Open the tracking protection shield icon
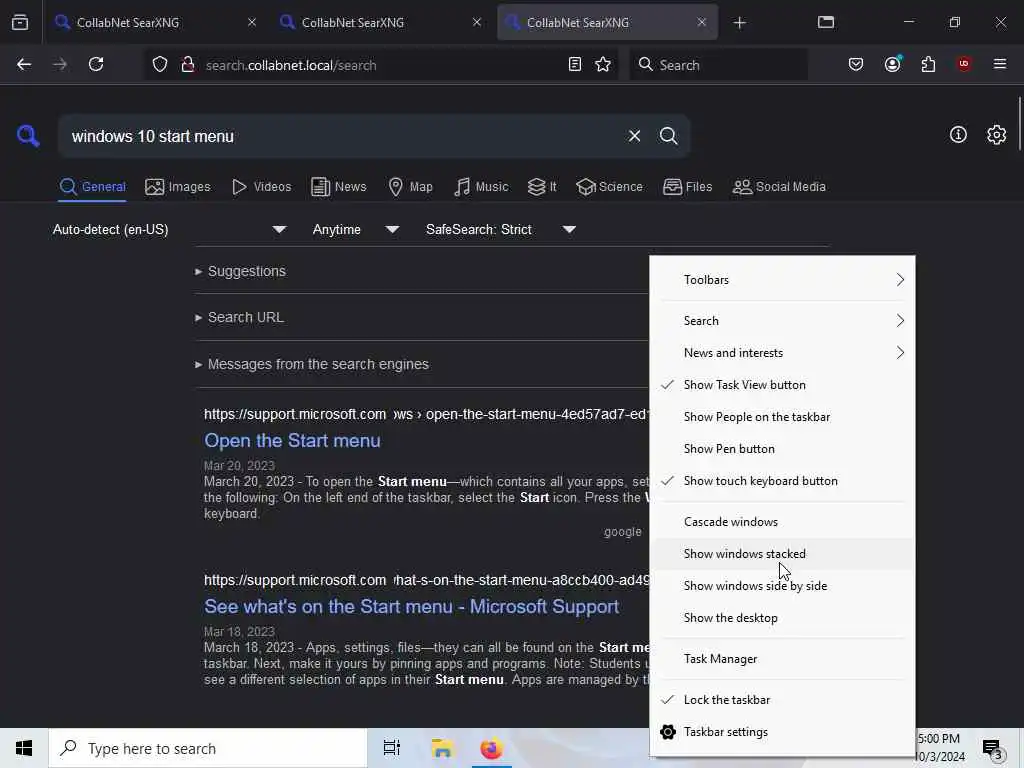1024x768 pixels. point(160,65)
